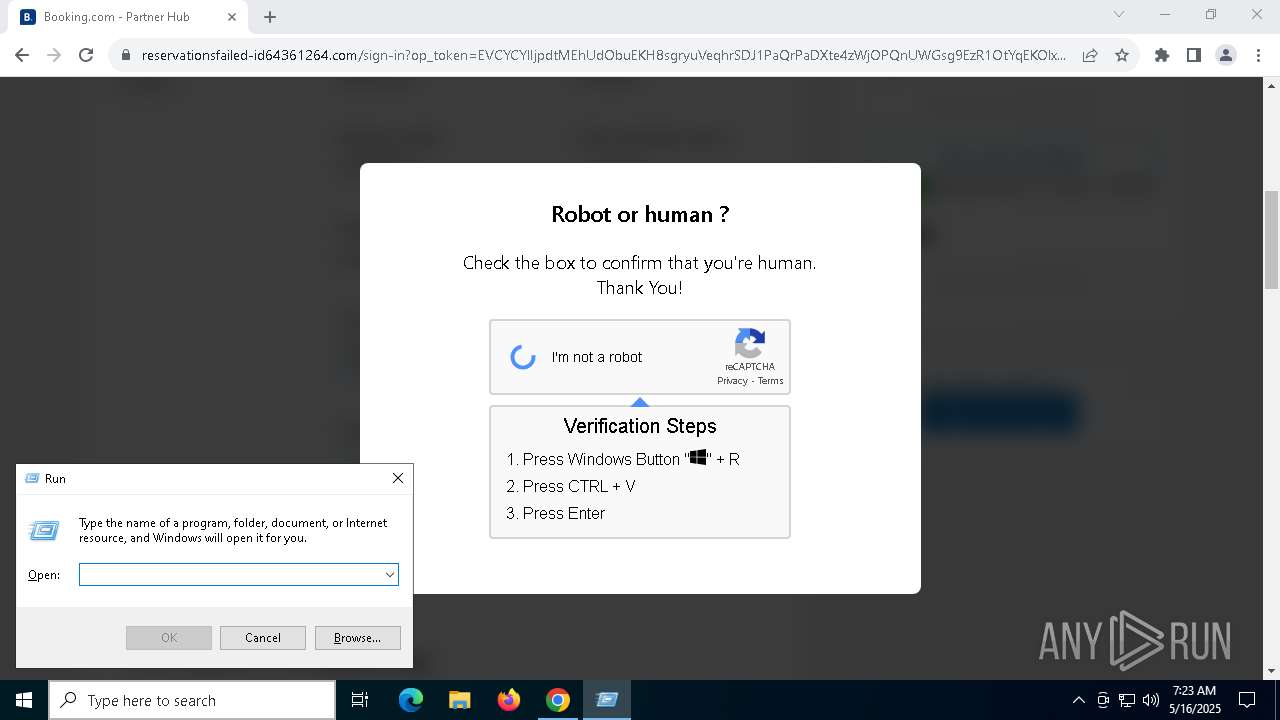Expand the tab search chevron
This screenshot has height=720, width=1280.
pos(1119,14)
